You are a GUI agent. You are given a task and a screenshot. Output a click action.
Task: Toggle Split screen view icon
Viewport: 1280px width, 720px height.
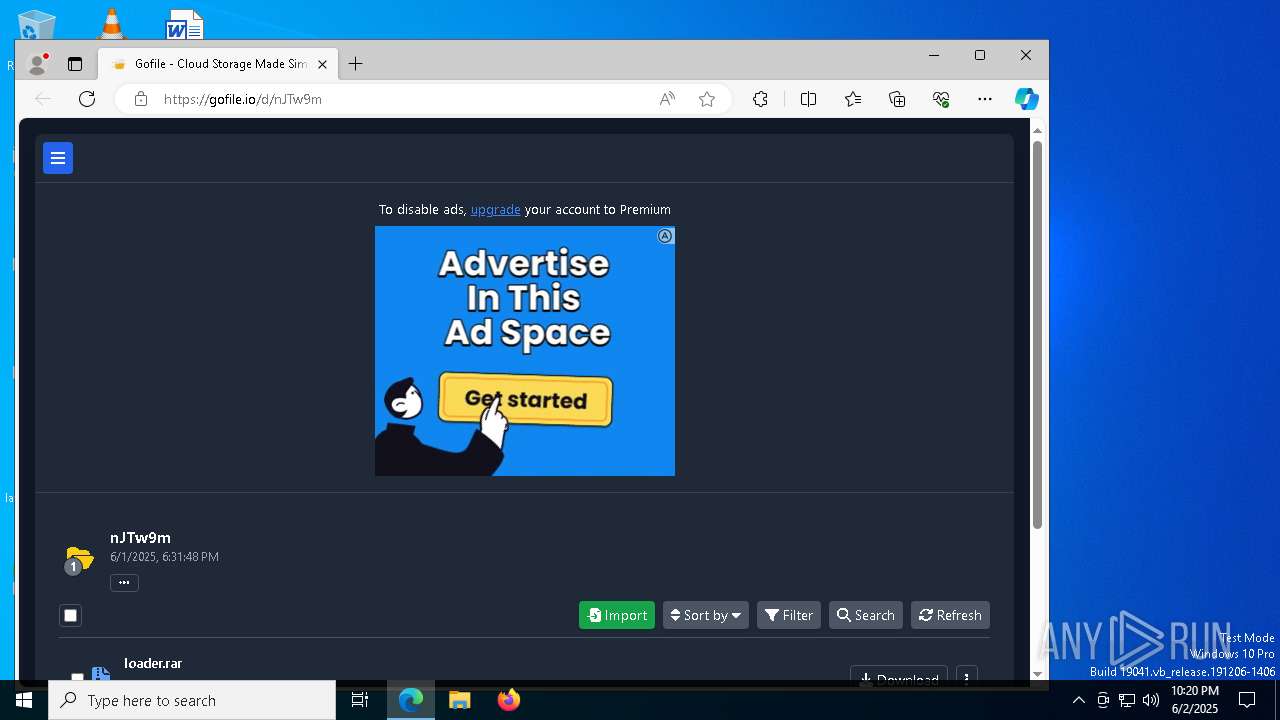click(x=809, y=99)
